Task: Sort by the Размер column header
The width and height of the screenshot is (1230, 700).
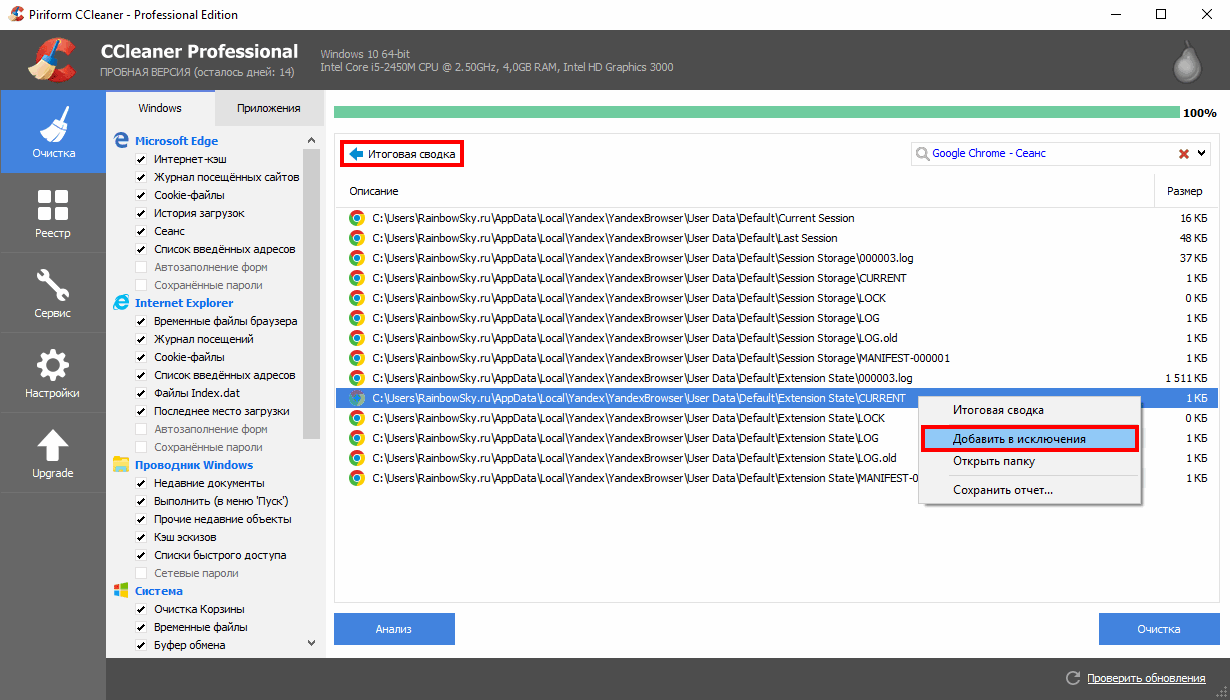Action: (x=1185, y=191)
